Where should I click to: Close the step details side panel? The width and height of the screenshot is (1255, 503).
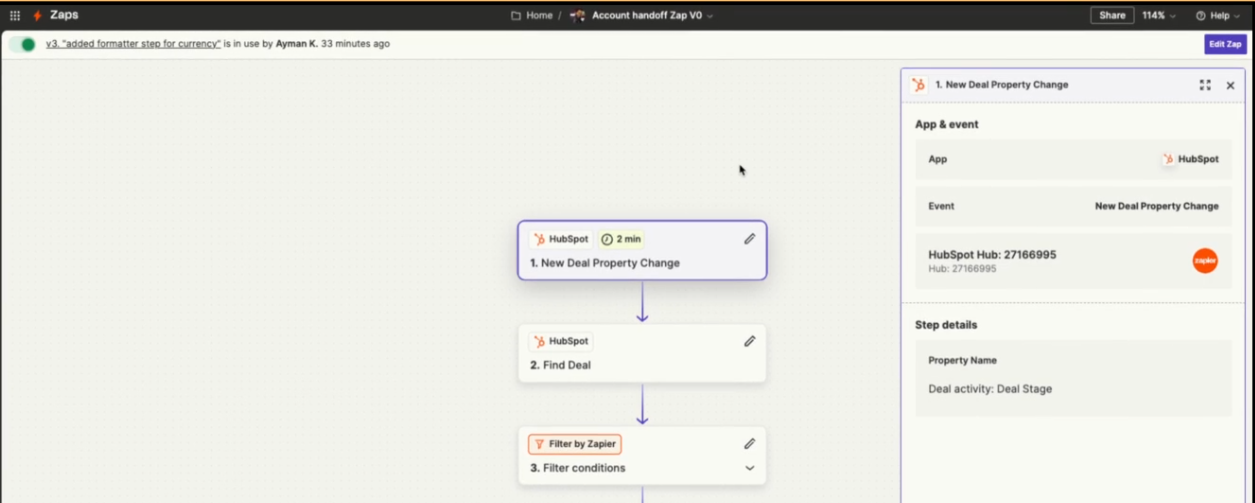[x=1231, y=85]
